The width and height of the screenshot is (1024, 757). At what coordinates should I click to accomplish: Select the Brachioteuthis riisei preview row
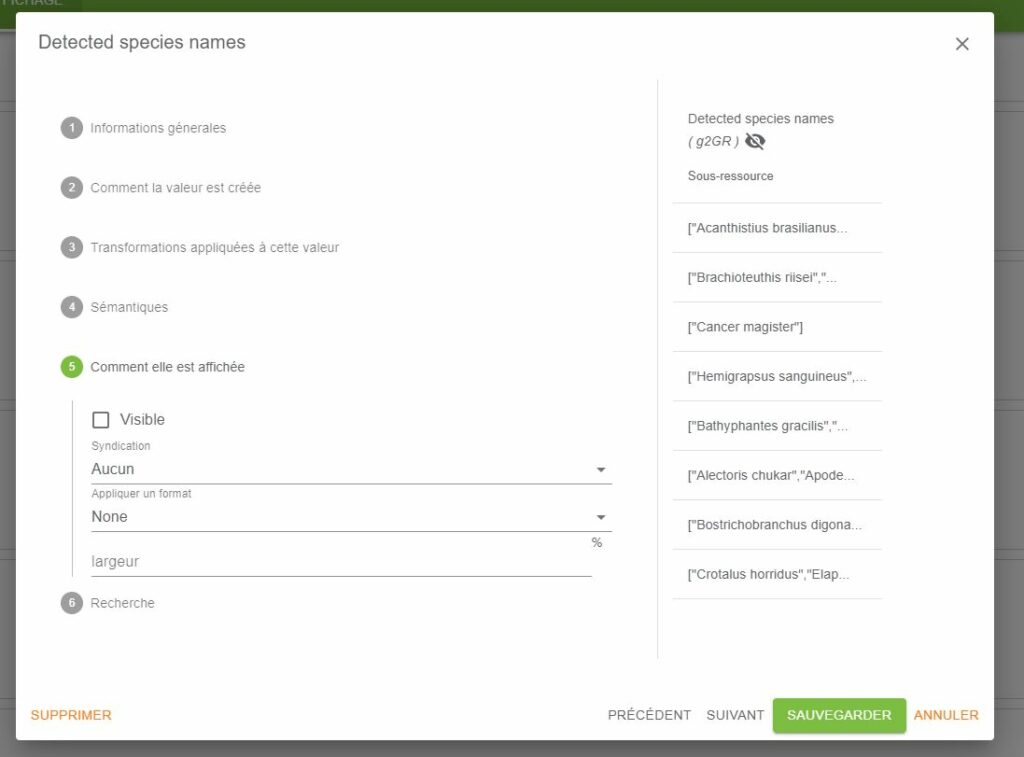[x=777, y=278]
